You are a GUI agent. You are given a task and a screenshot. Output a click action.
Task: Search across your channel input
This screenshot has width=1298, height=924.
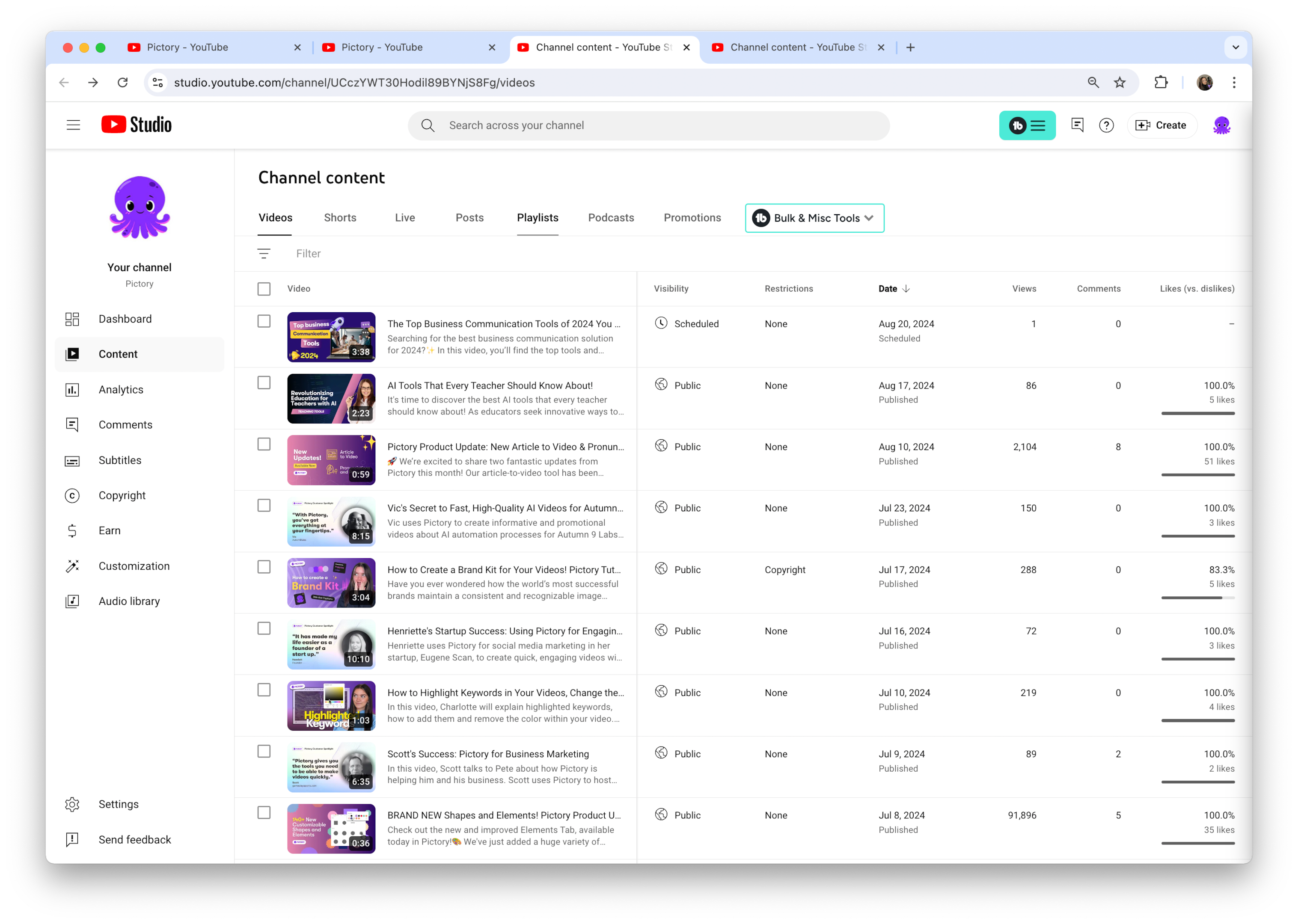pos(648,125)
